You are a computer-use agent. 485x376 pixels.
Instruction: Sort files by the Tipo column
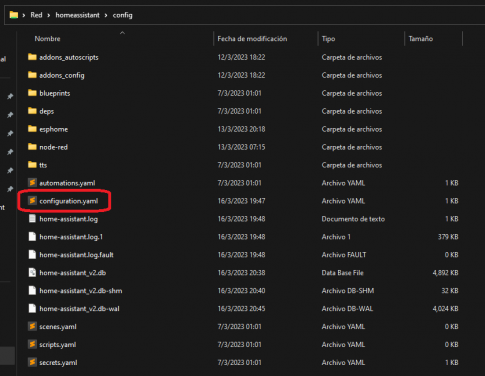click(x=328, y=39)
